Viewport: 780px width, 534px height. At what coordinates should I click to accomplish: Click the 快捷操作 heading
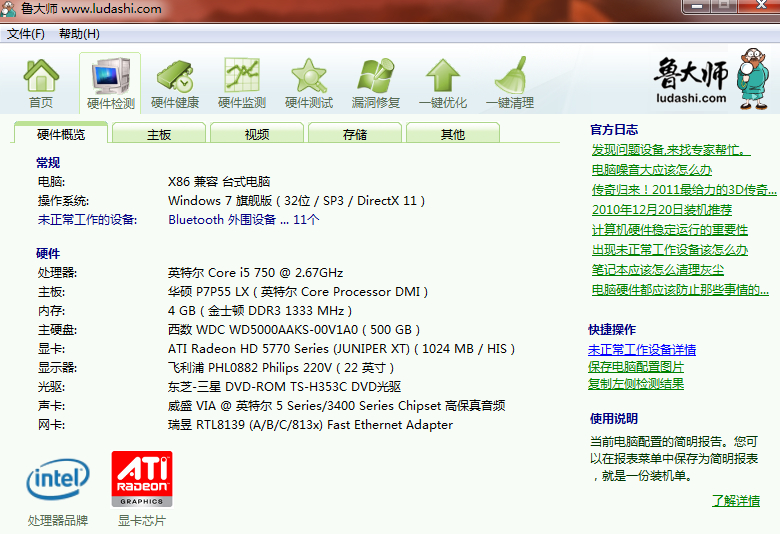click(x=612, y=329)
